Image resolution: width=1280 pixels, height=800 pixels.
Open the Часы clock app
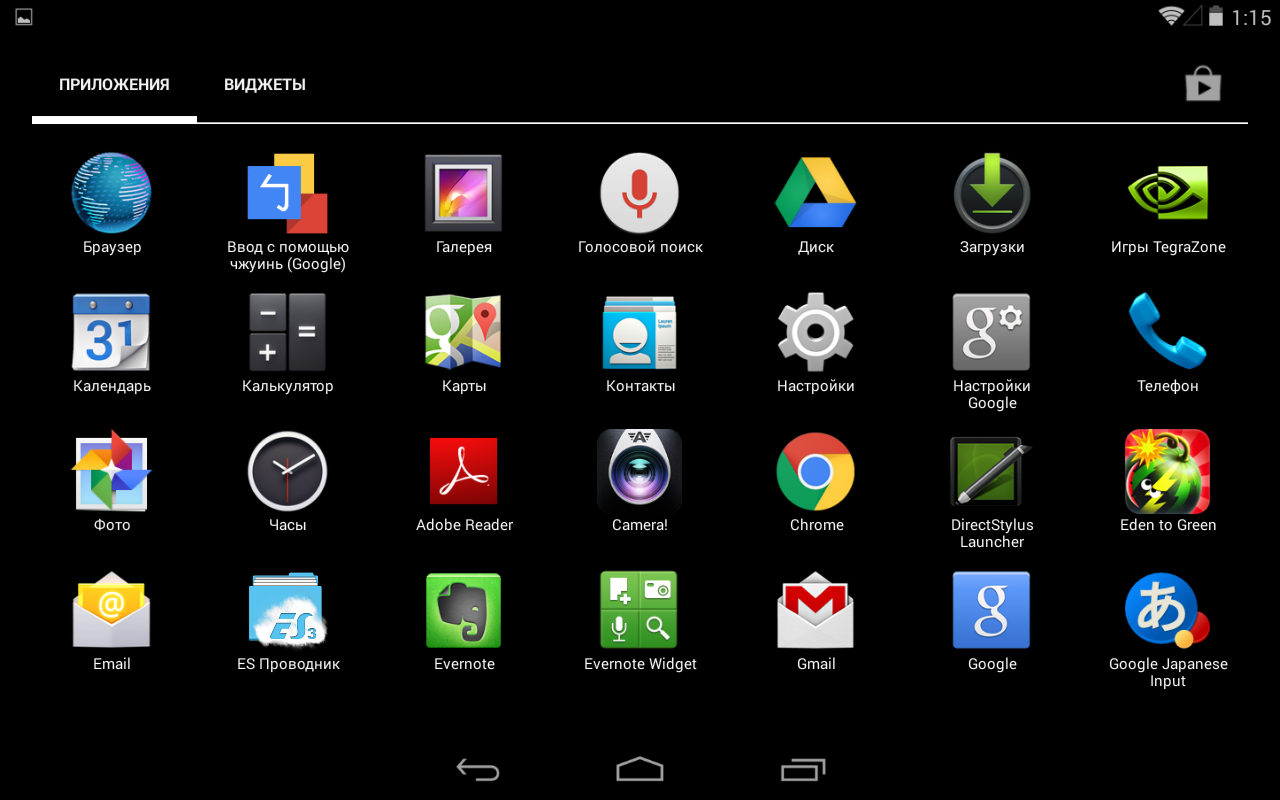pos(288,471)
